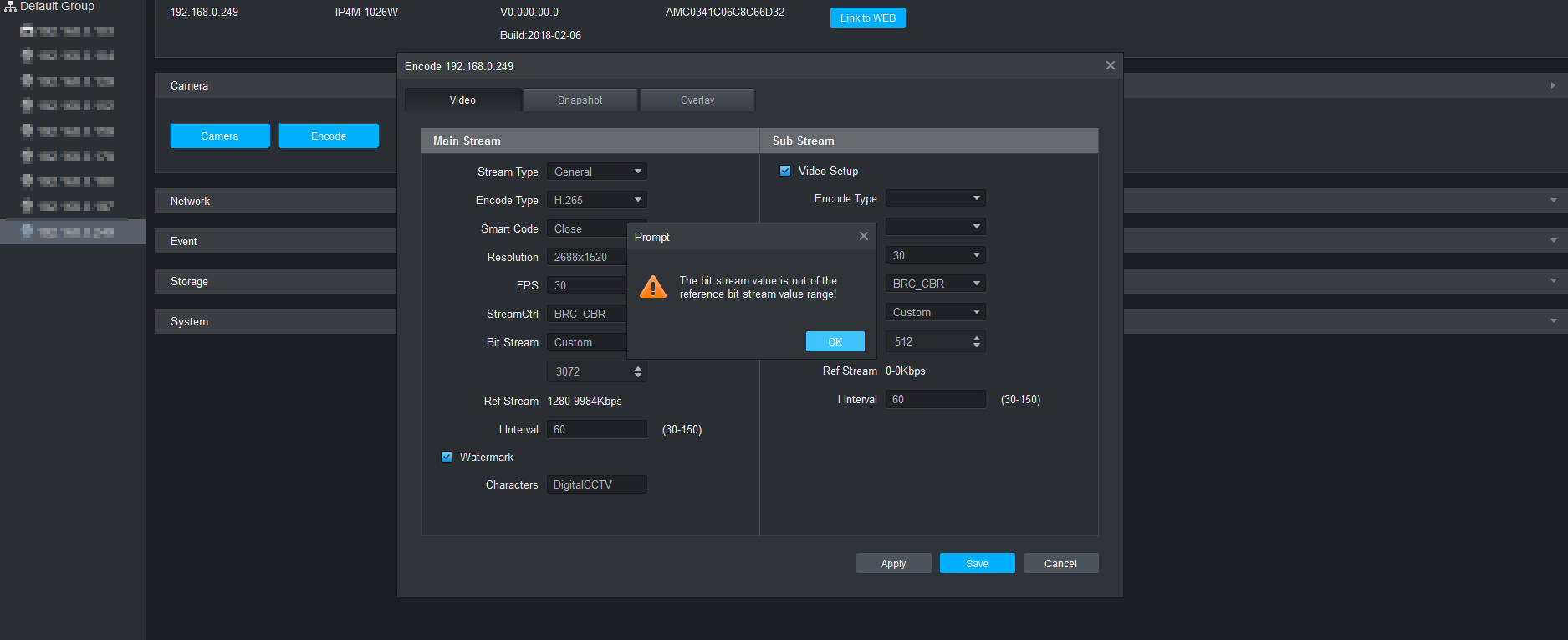Open the sub stream BRC_CBR dropdown
This screenshot has width=1568, height=640.
coord(936,284)
